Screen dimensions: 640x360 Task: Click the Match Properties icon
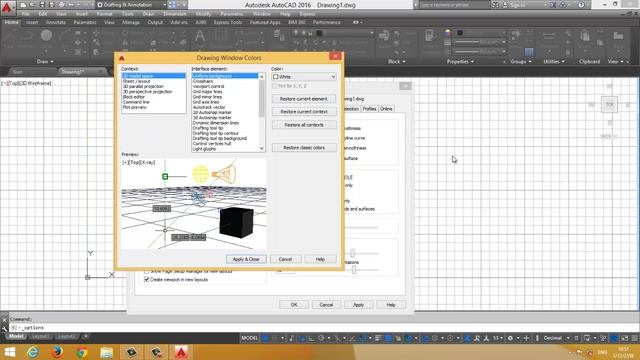(429, 36)
